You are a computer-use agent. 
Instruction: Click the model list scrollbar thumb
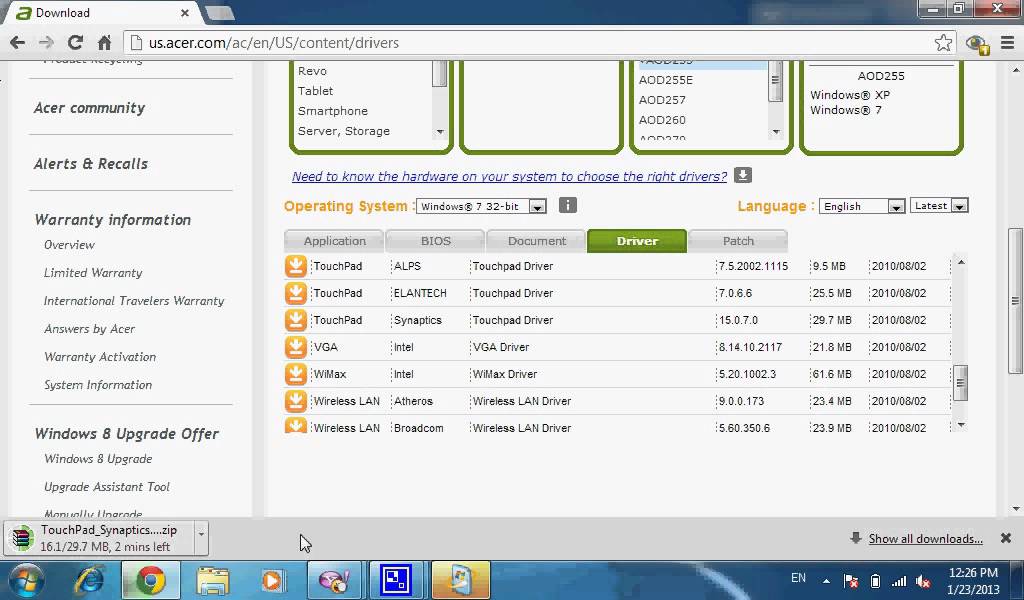click(775, 80)
